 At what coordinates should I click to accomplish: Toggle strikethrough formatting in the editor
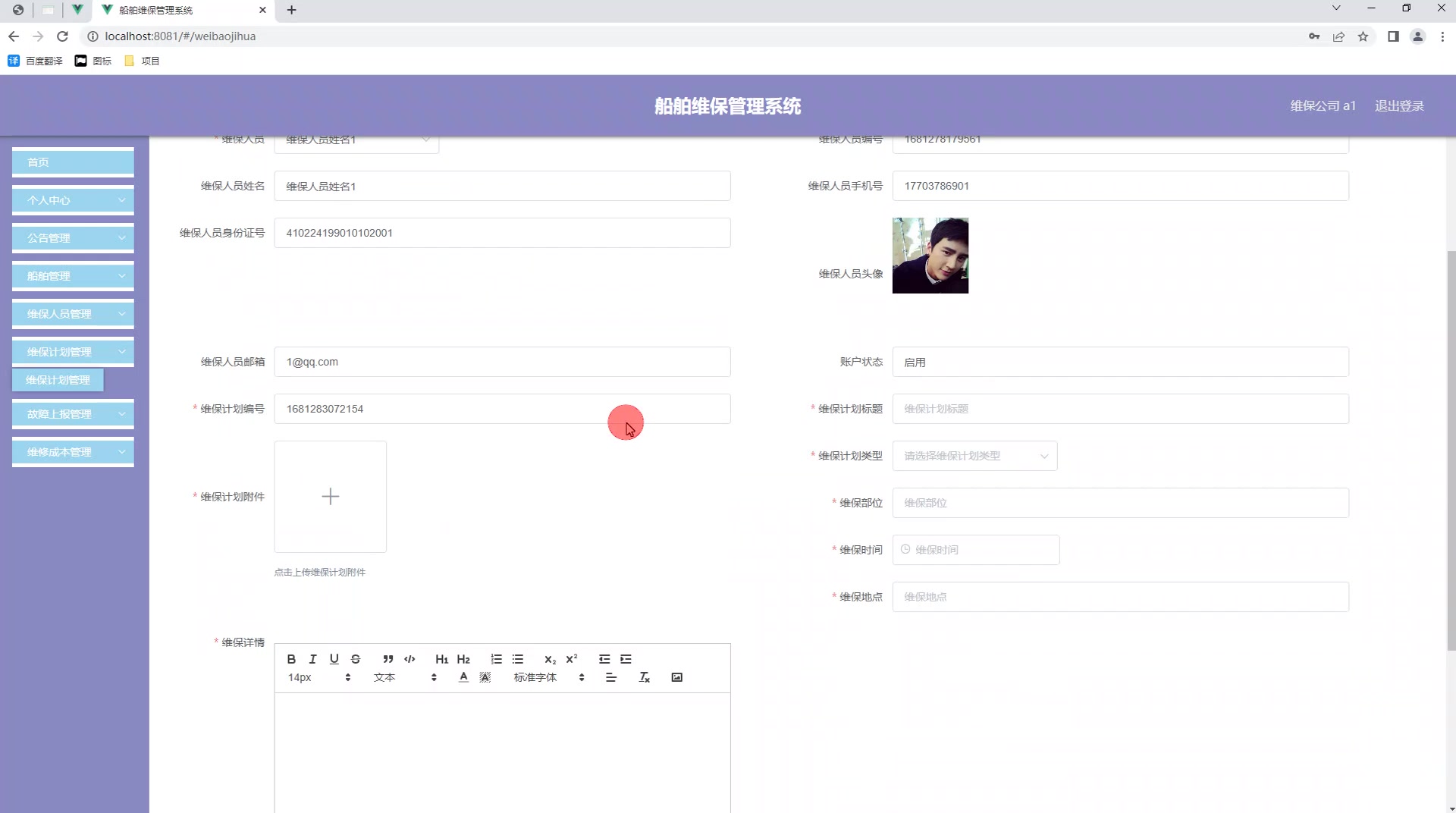coord(356,659)
